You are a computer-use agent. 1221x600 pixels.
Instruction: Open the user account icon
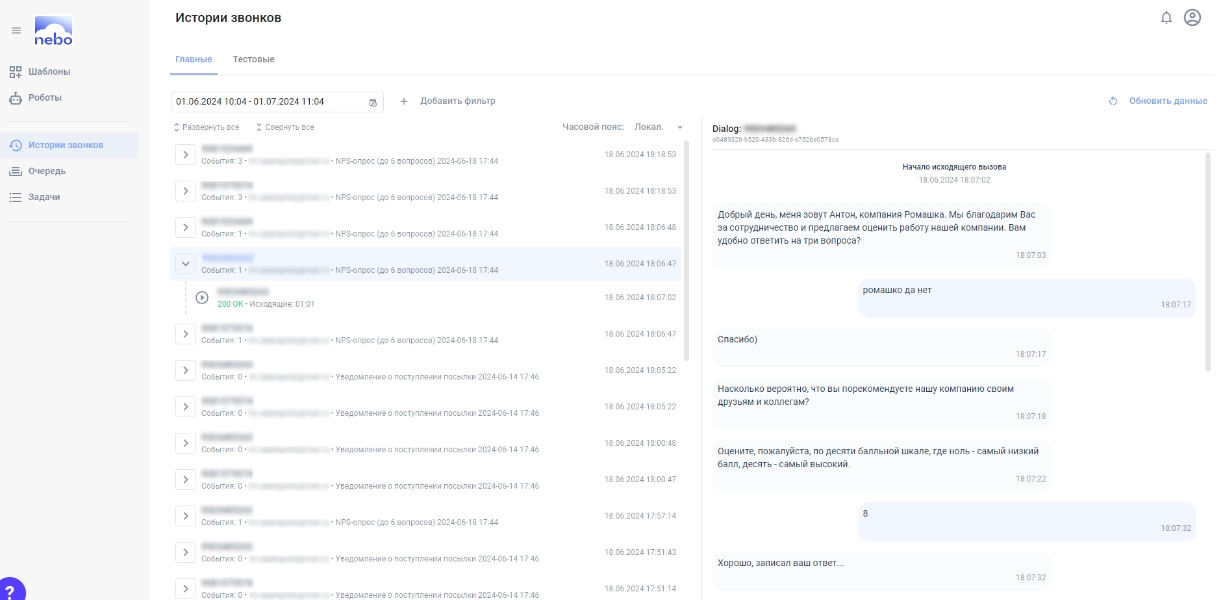coord(1192,18)
